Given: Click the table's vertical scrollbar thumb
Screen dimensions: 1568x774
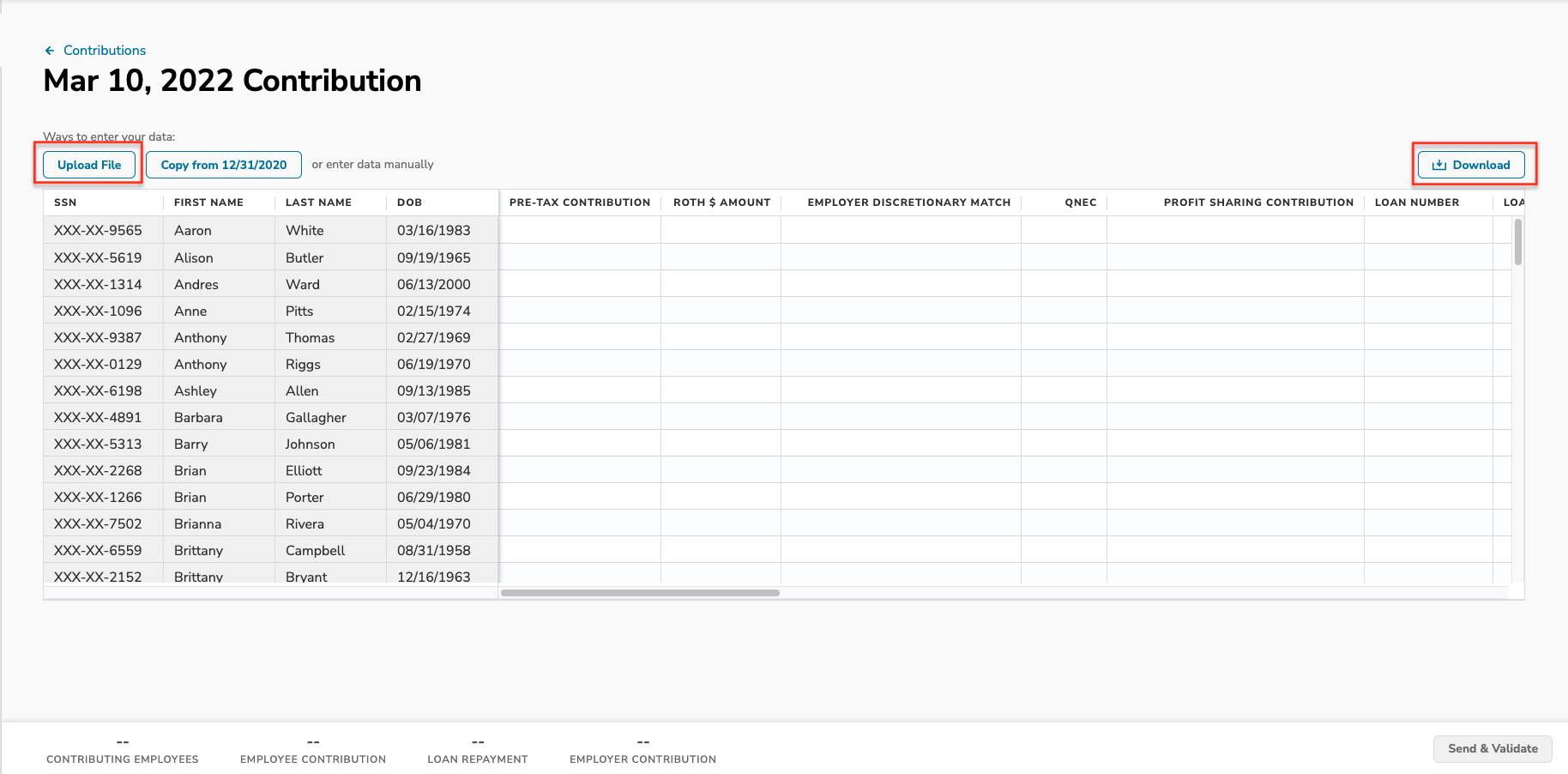Looking at the screenshot, I should pos(1517,242).
